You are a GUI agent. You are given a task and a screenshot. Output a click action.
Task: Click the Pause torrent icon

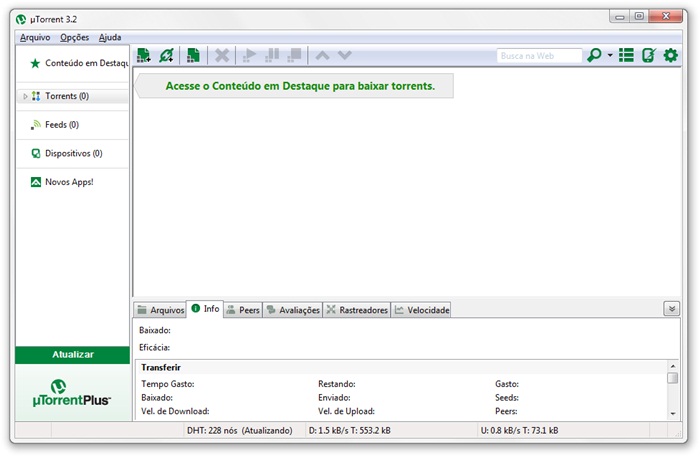tap(272, 55)
